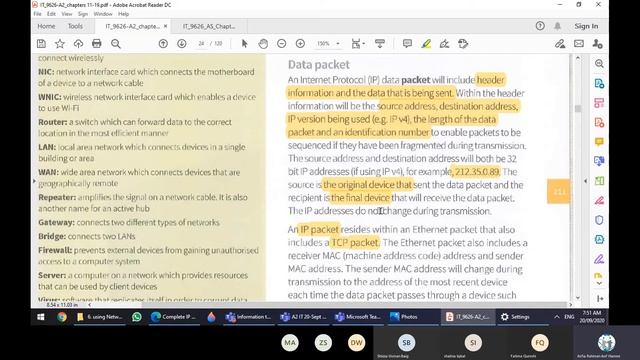Open the File menu
This screenshot has height=360, width=640.
pyautogui.click(x=38, y=14)
